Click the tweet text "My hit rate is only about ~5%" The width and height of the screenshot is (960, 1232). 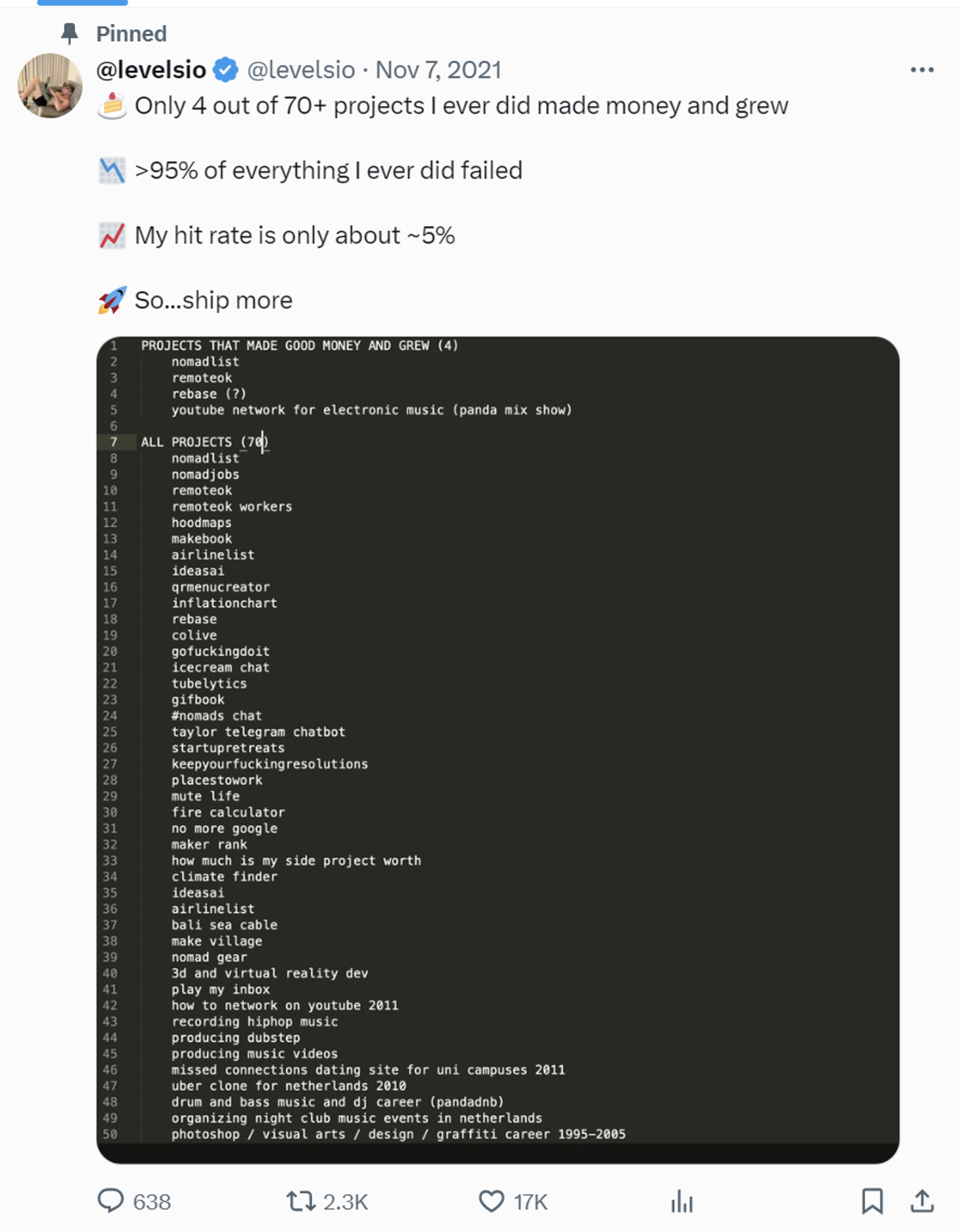pyautogui.click(x=294, y=235)
